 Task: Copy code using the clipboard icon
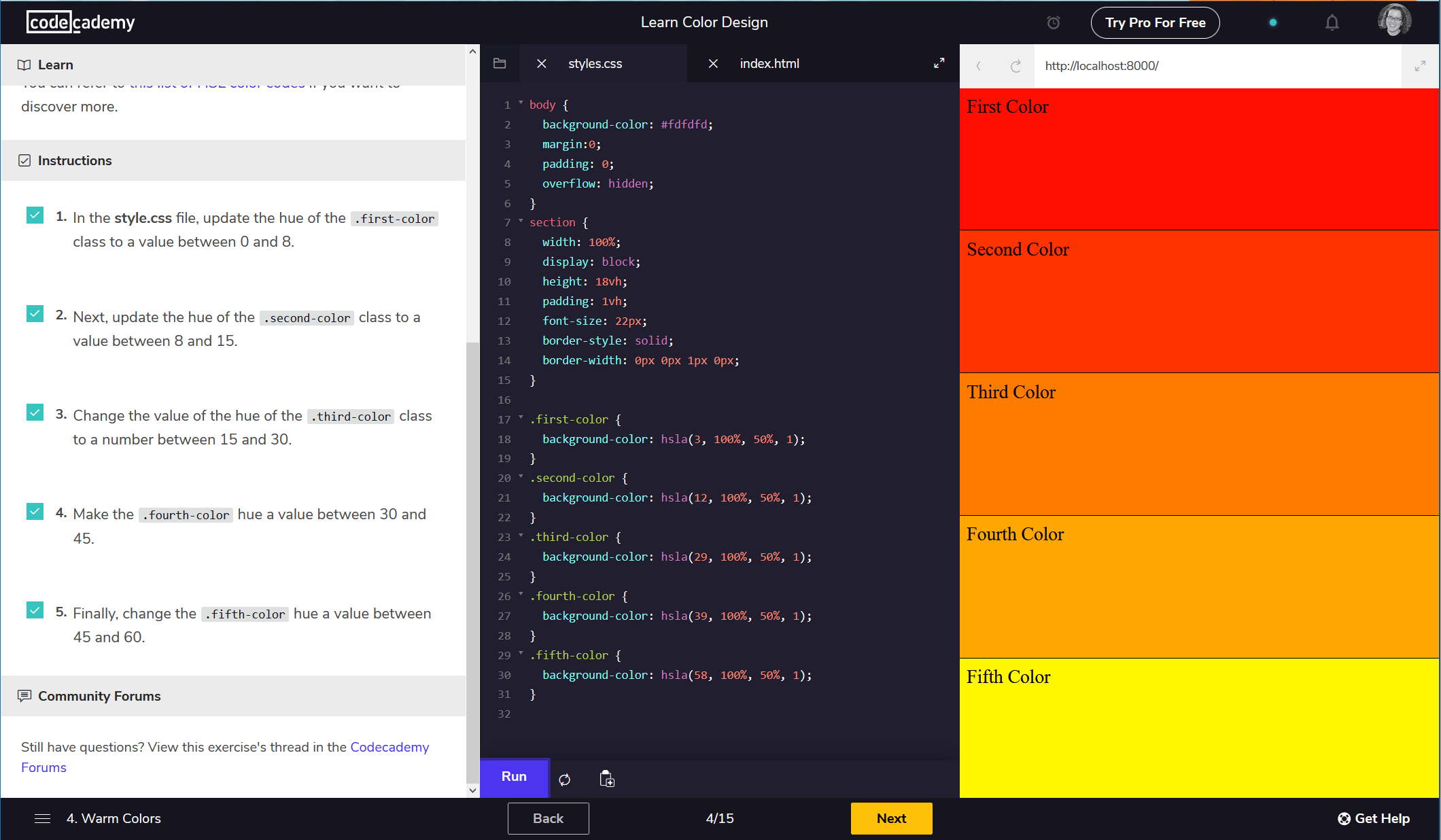pyautogui.click(x=607, y=778)
